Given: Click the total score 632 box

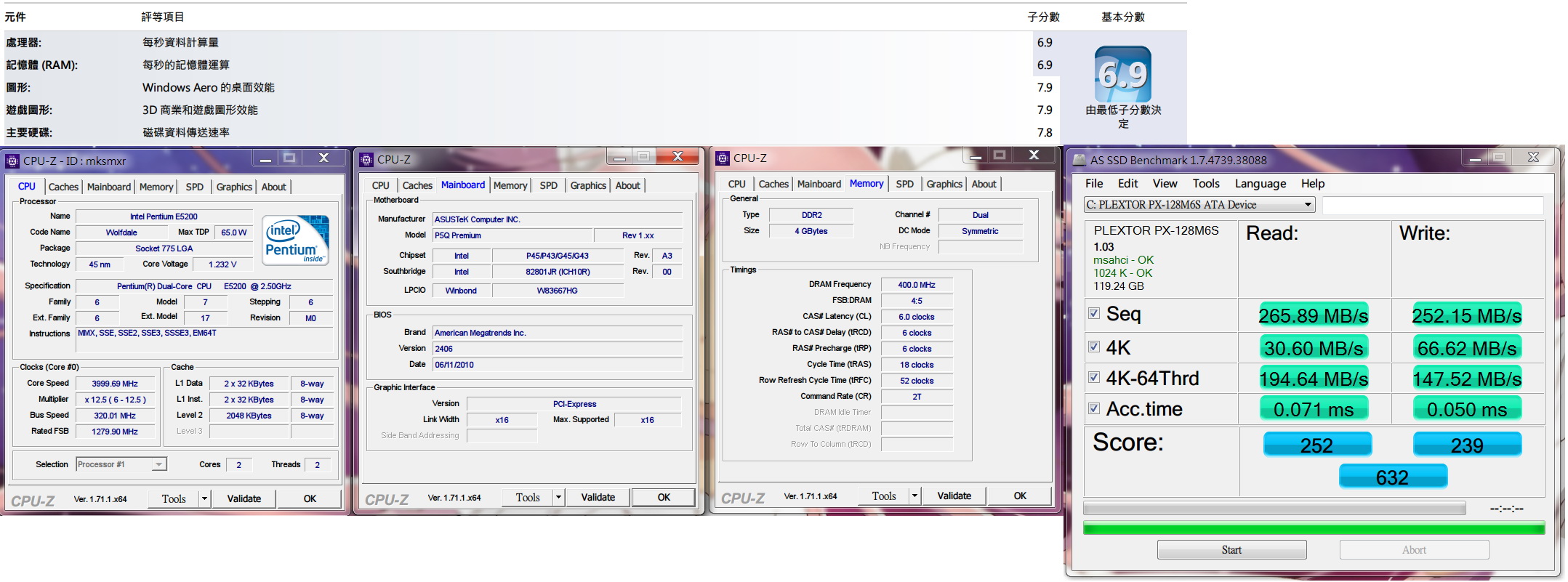Looking at the screenshot, I should [x=1393, y=477].
